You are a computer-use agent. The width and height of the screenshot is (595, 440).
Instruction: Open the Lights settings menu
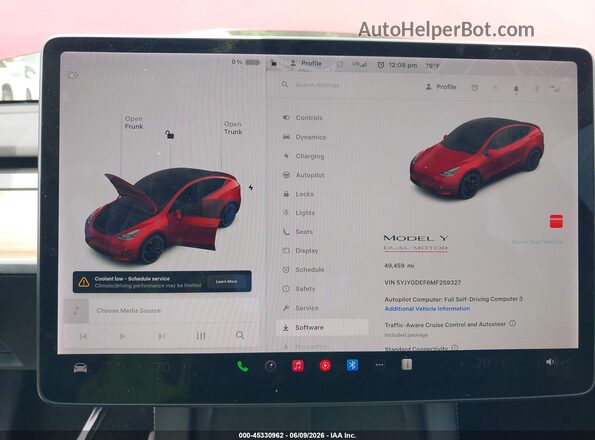tap(299, 213)
